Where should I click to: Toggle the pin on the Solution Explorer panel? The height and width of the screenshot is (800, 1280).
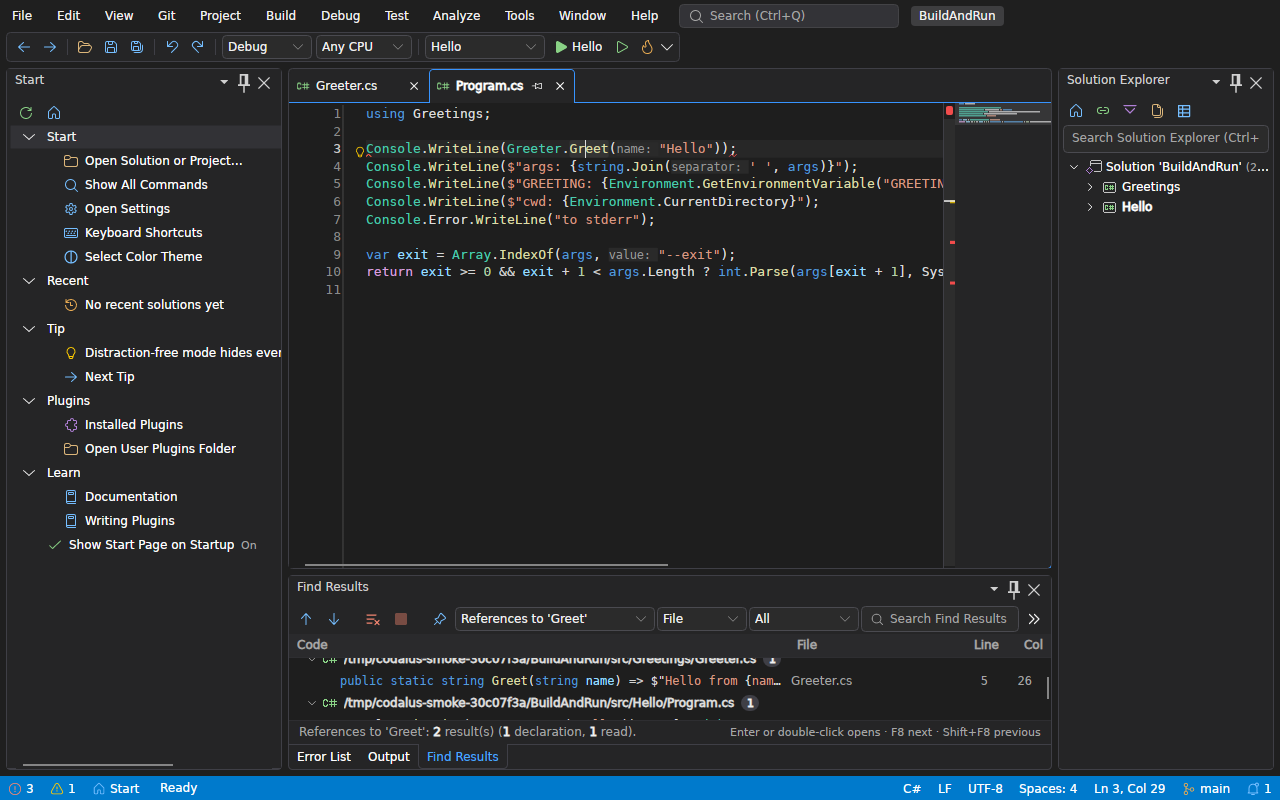1236,83
